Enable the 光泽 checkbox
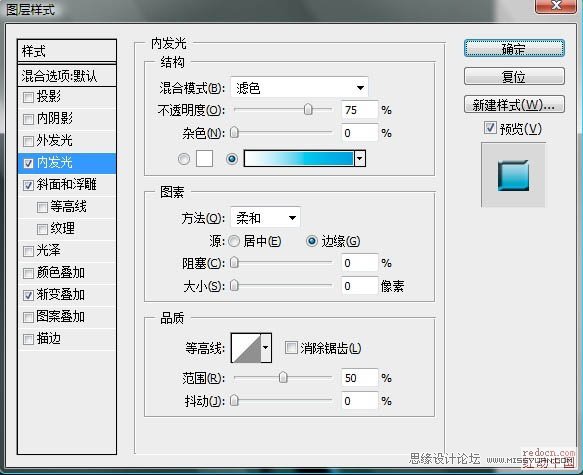 pos(28,251)
